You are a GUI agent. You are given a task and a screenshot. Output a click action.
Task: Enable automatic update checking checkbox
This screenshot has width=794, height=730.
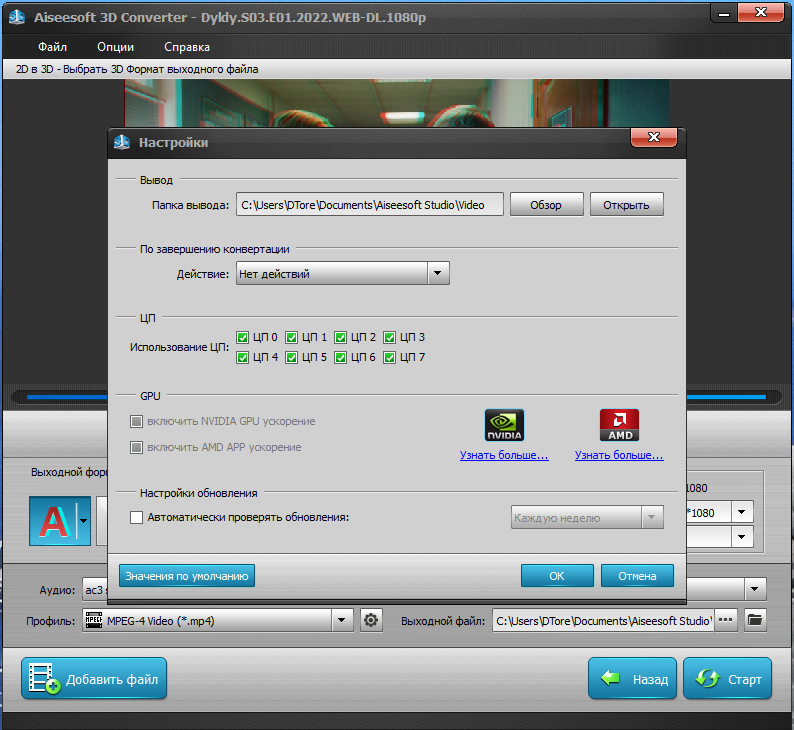click(x=136, y=517)
